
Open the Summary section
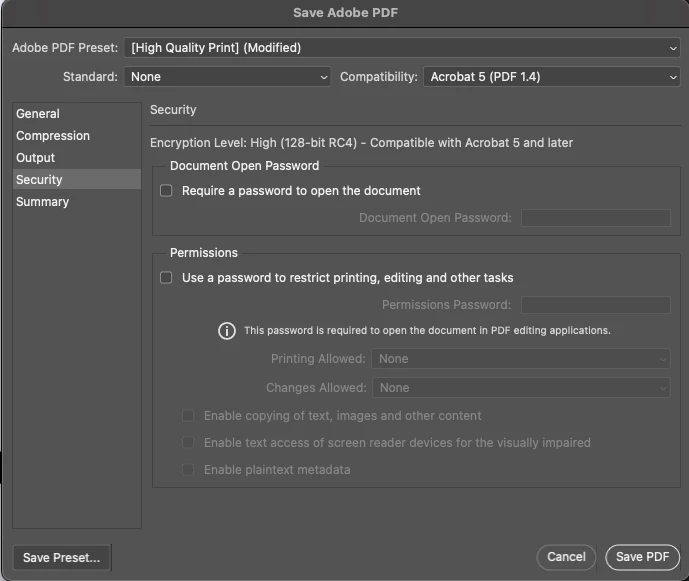pyautogui.click(x=77, y=202)
